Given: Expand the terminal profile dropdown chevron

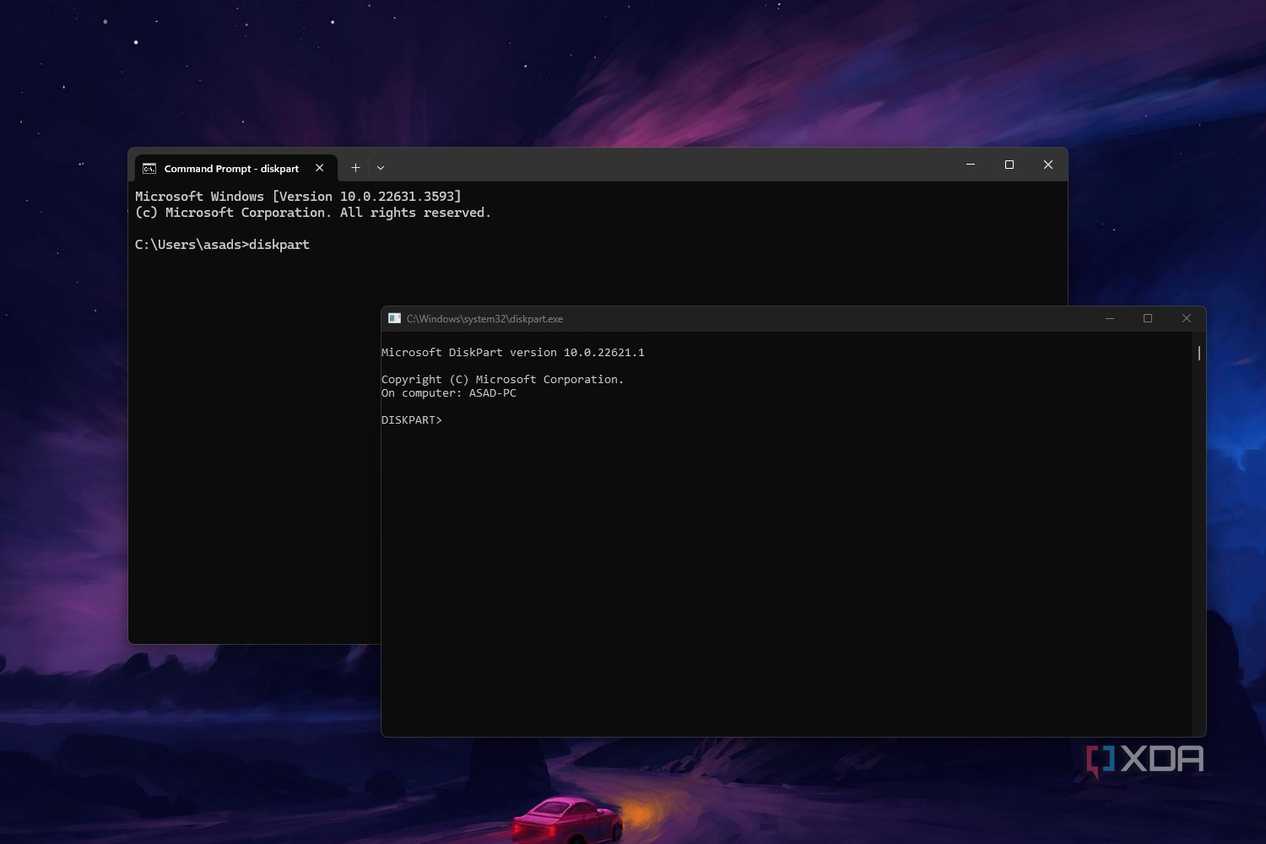Looking at the screenshot, I should click(381, 168).
